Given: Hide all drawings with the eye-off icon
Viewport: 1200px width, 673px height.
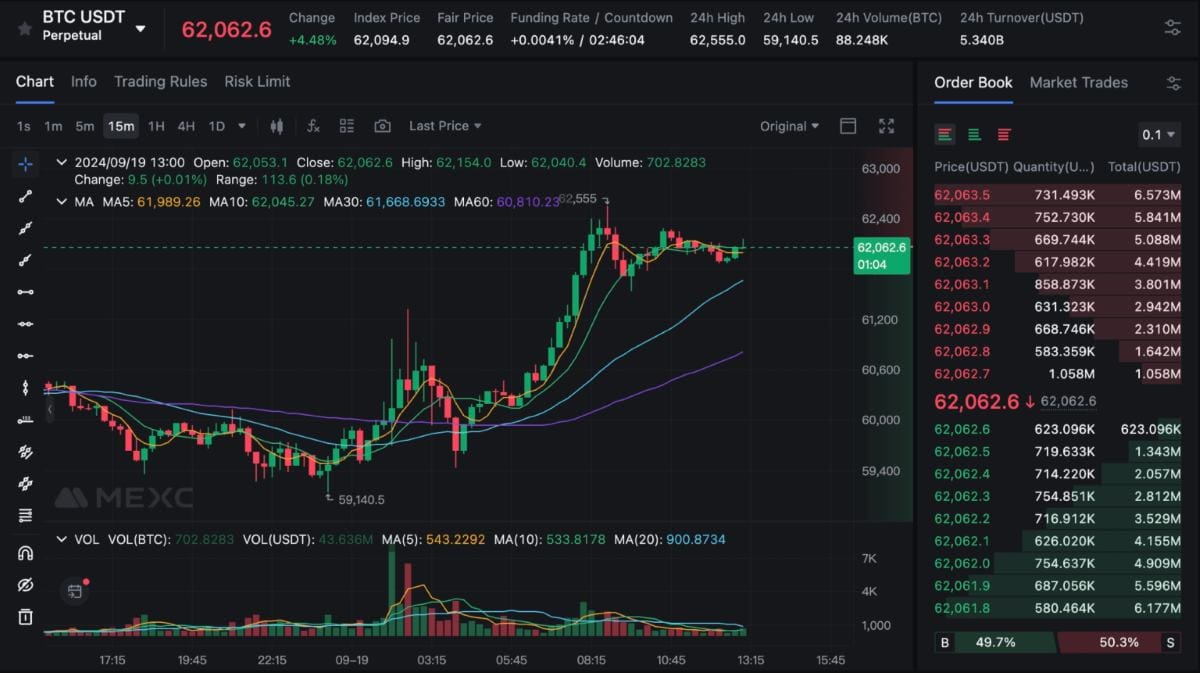Looking at the screenshot, I should coord(24,585).
